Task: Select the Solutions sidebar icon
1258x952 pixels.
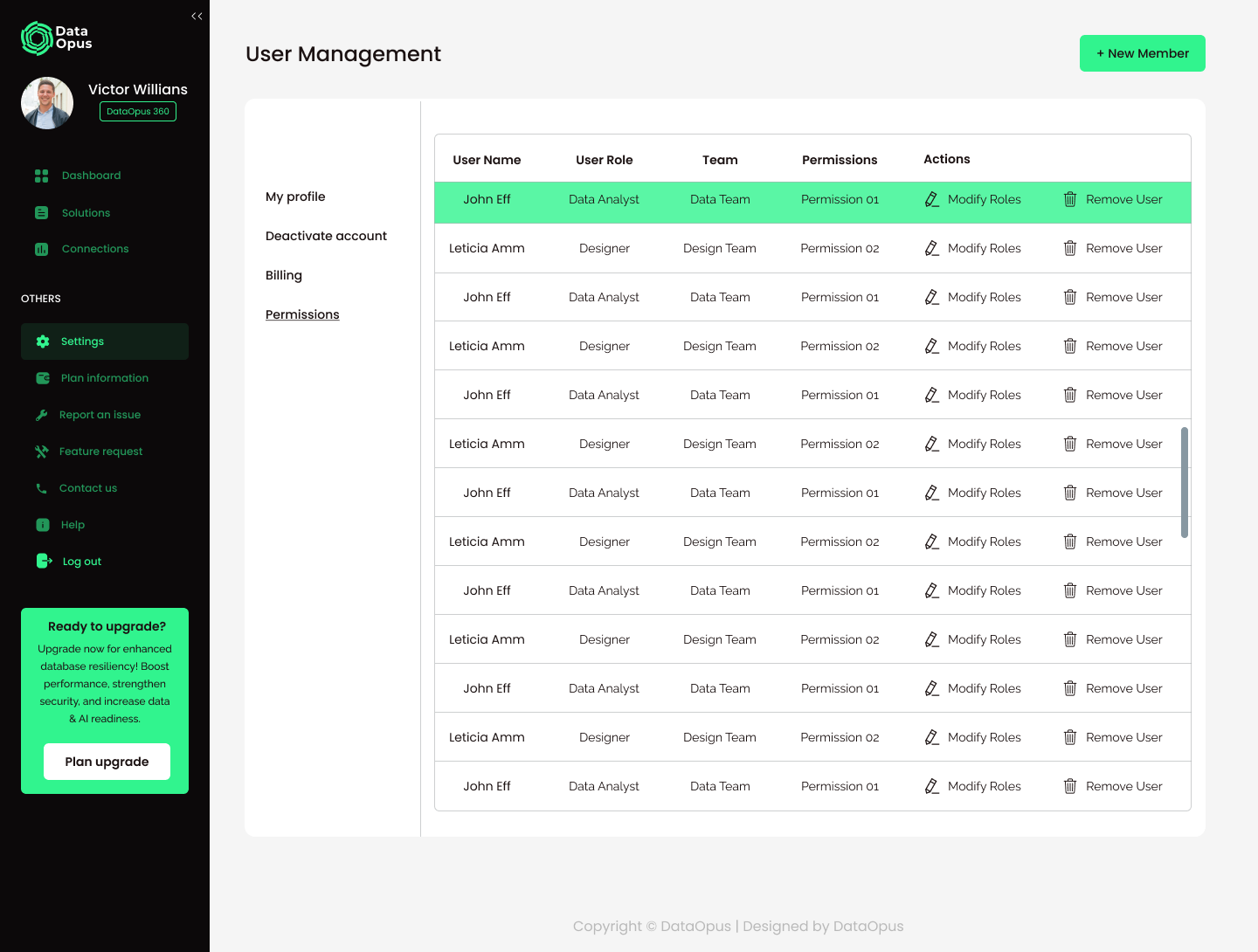Action: point(41,213)
